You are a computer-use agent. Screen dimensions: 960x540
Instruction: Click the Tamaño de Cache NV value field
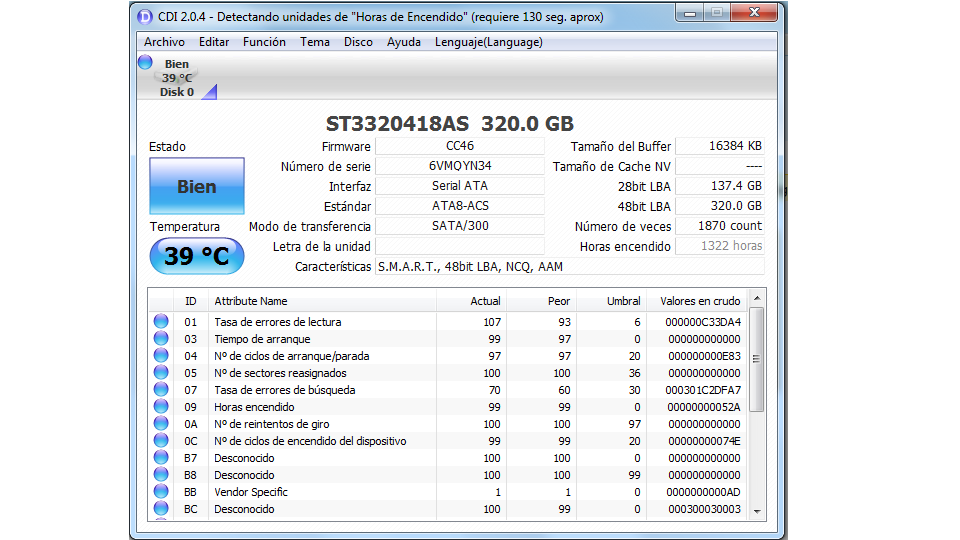point(719,166)
